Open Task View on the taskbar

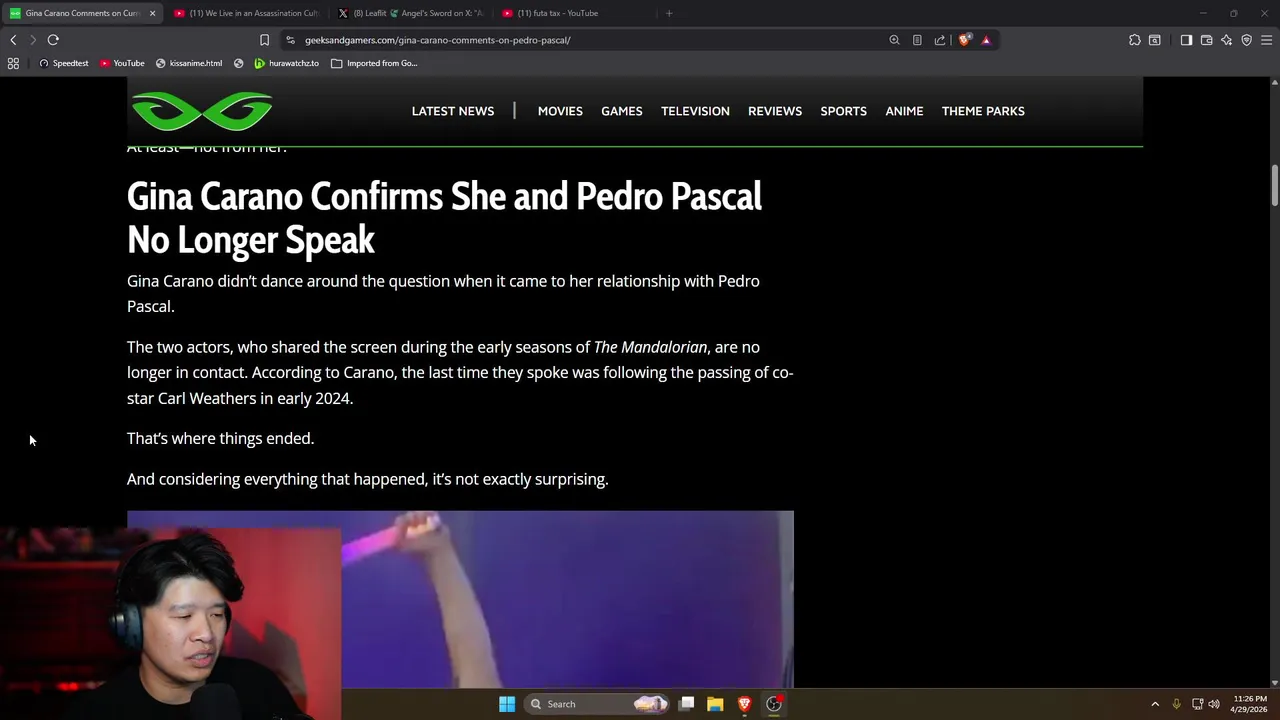click(687, 704)
